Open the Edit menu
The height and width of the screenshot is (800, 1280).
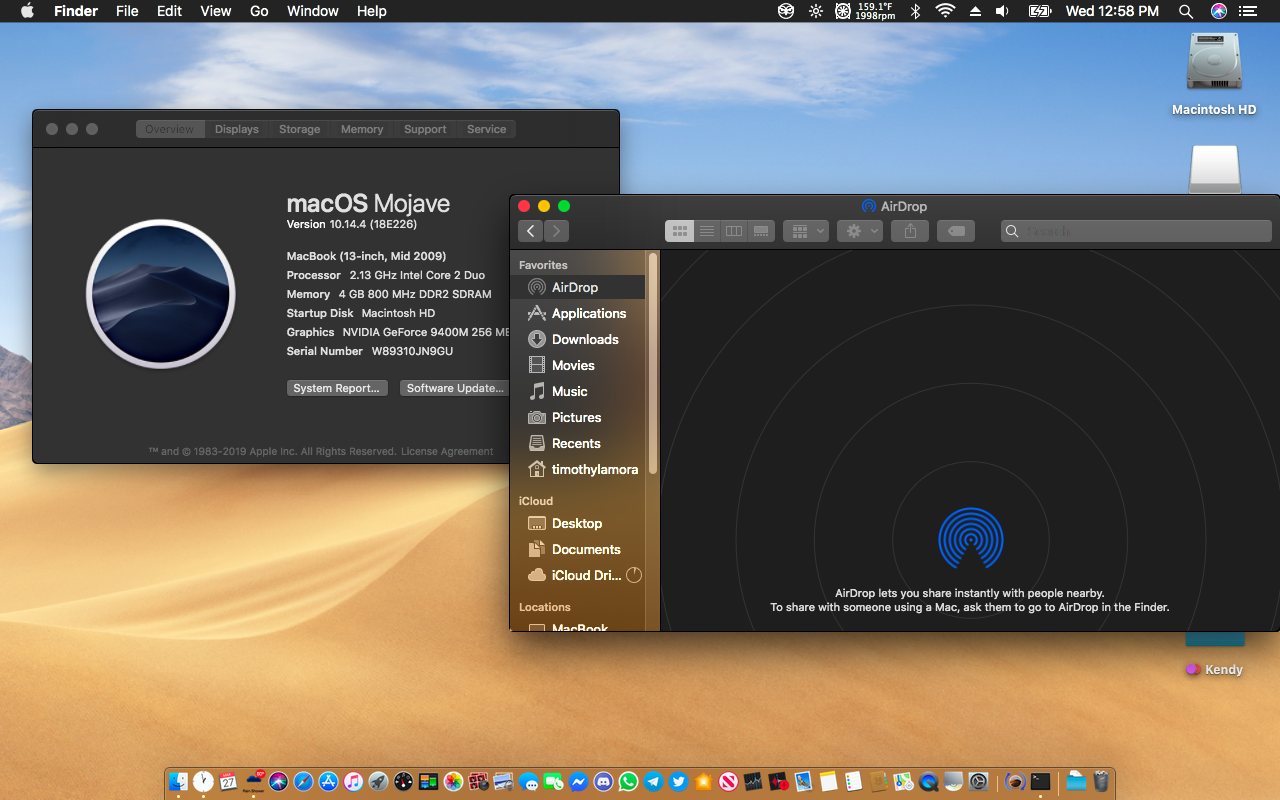[x=169, y=11]
